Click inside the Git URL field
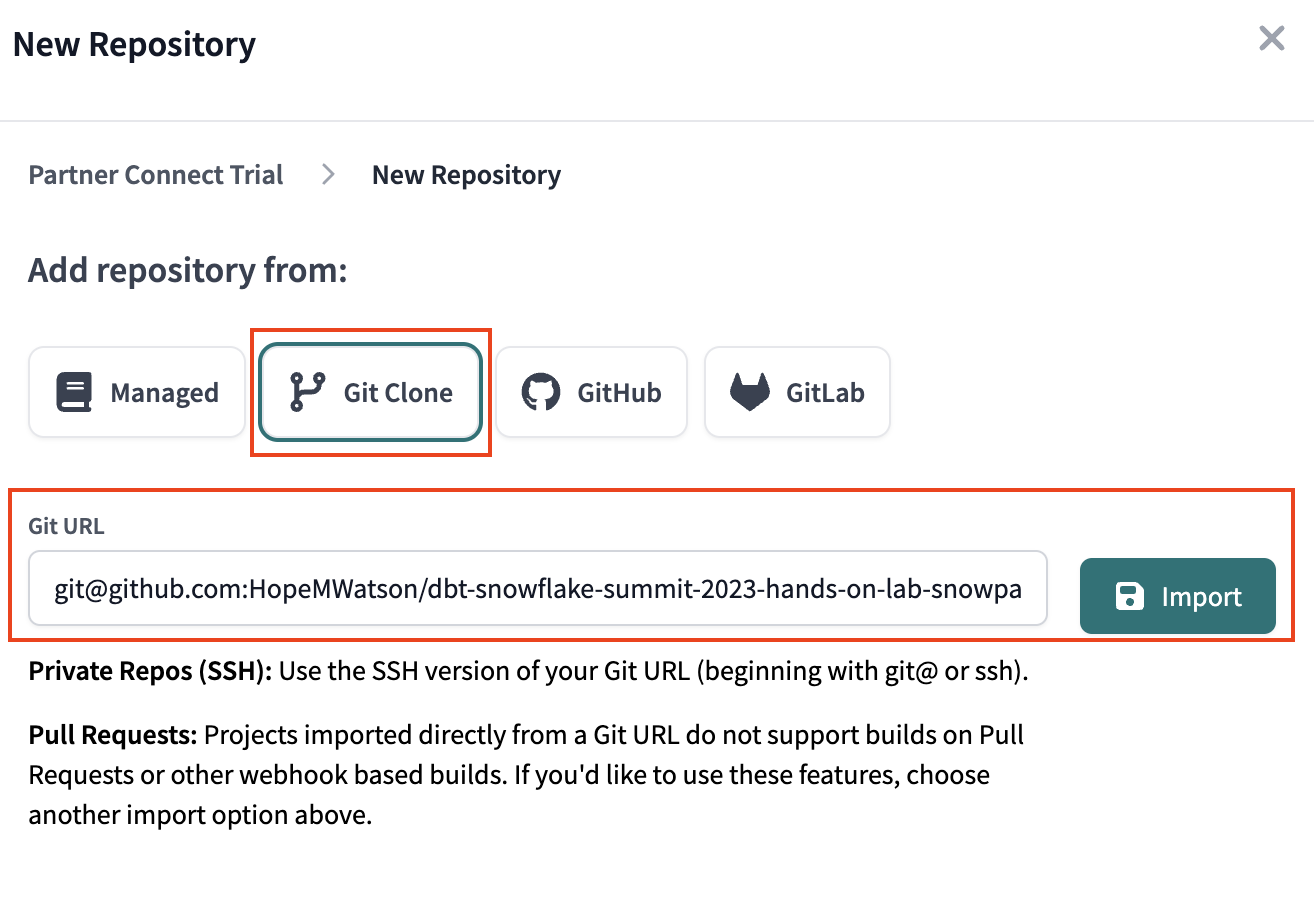The height and width of the screenshot is (902, 1314). (x=537, y=589)
